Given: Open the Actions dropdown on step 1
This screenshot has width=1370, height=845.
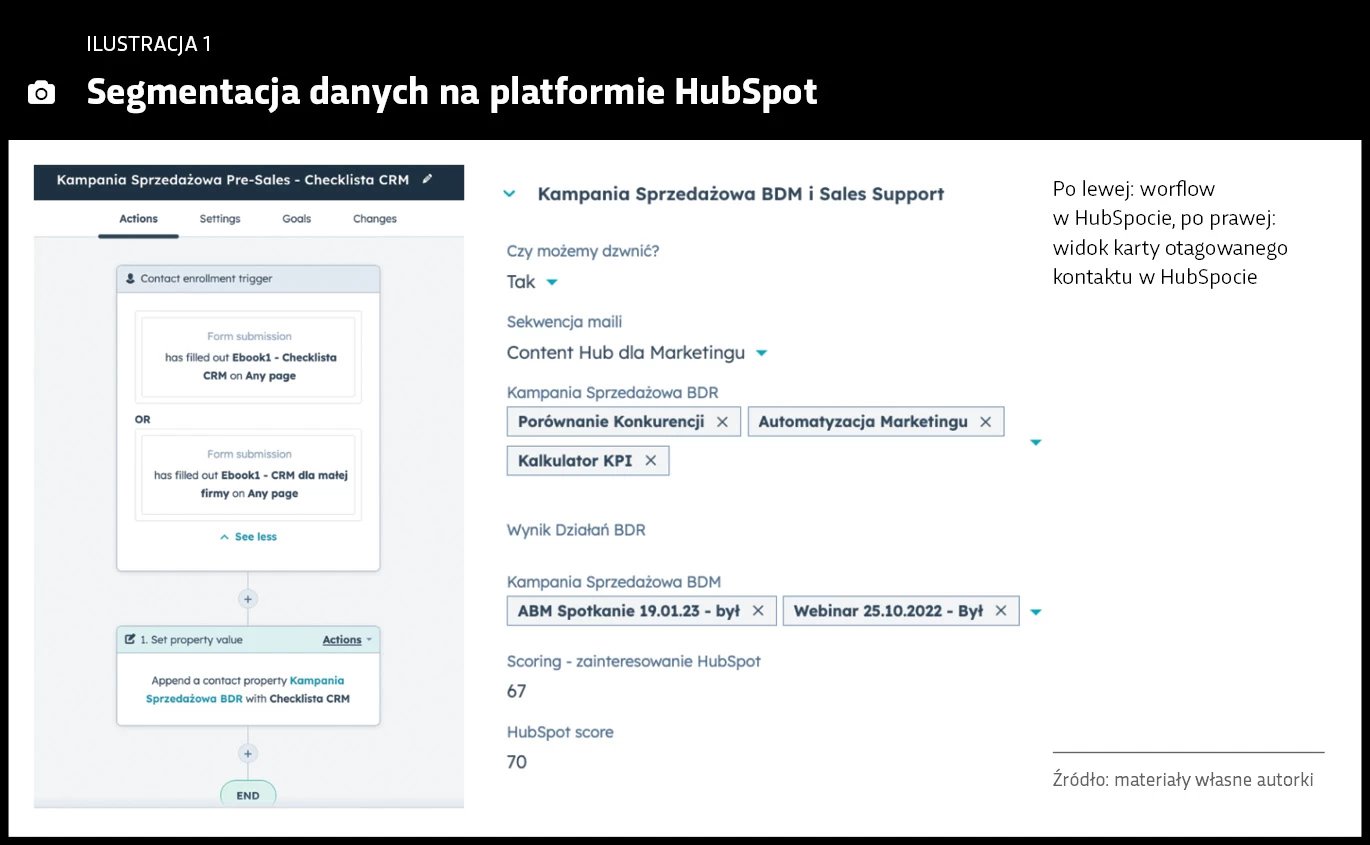Looking at the screenshot, I should 347,640.
